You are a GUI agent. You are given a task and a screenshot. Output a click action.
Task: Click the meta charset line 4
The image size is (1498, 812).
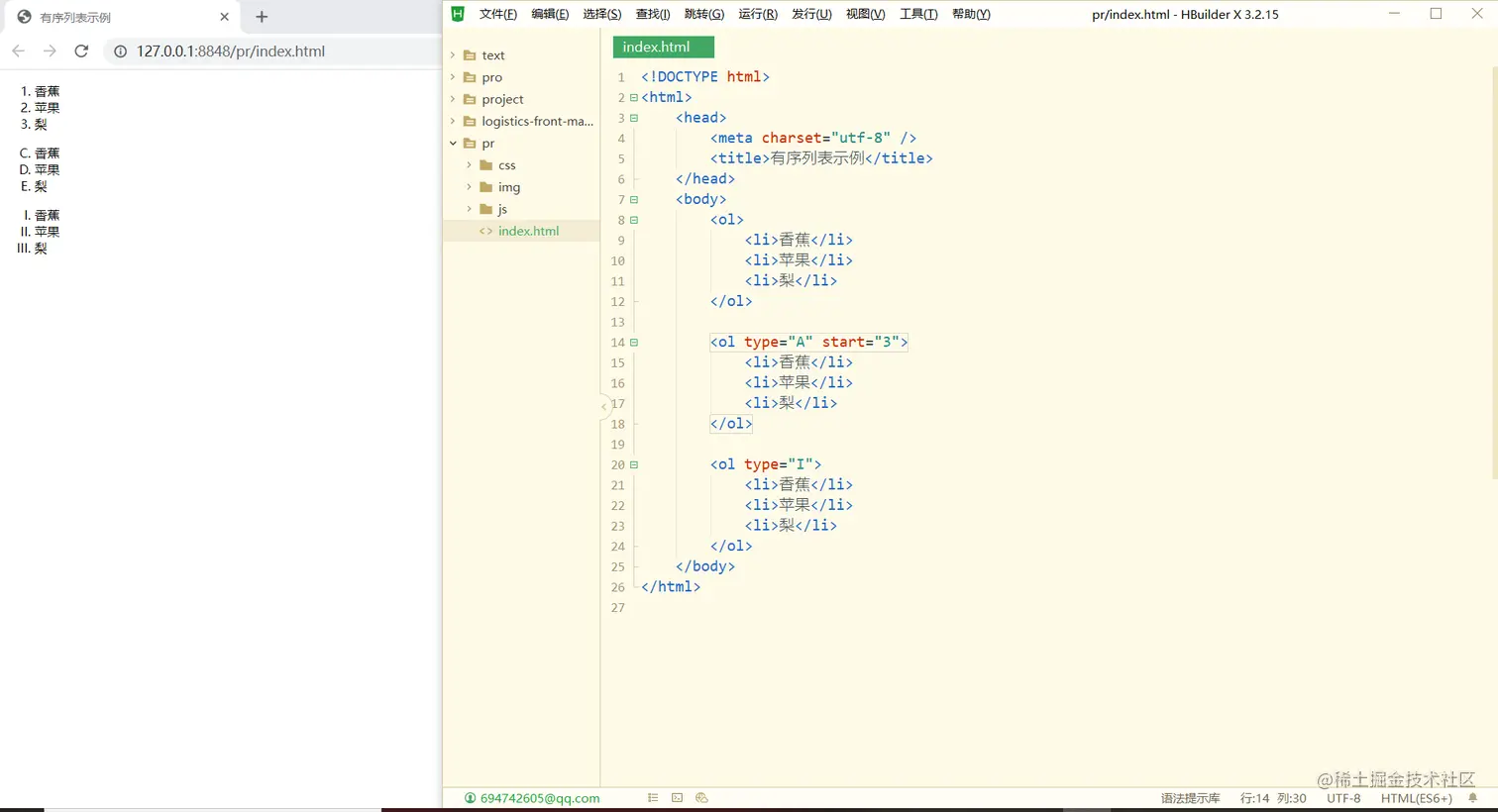(812, 138)
